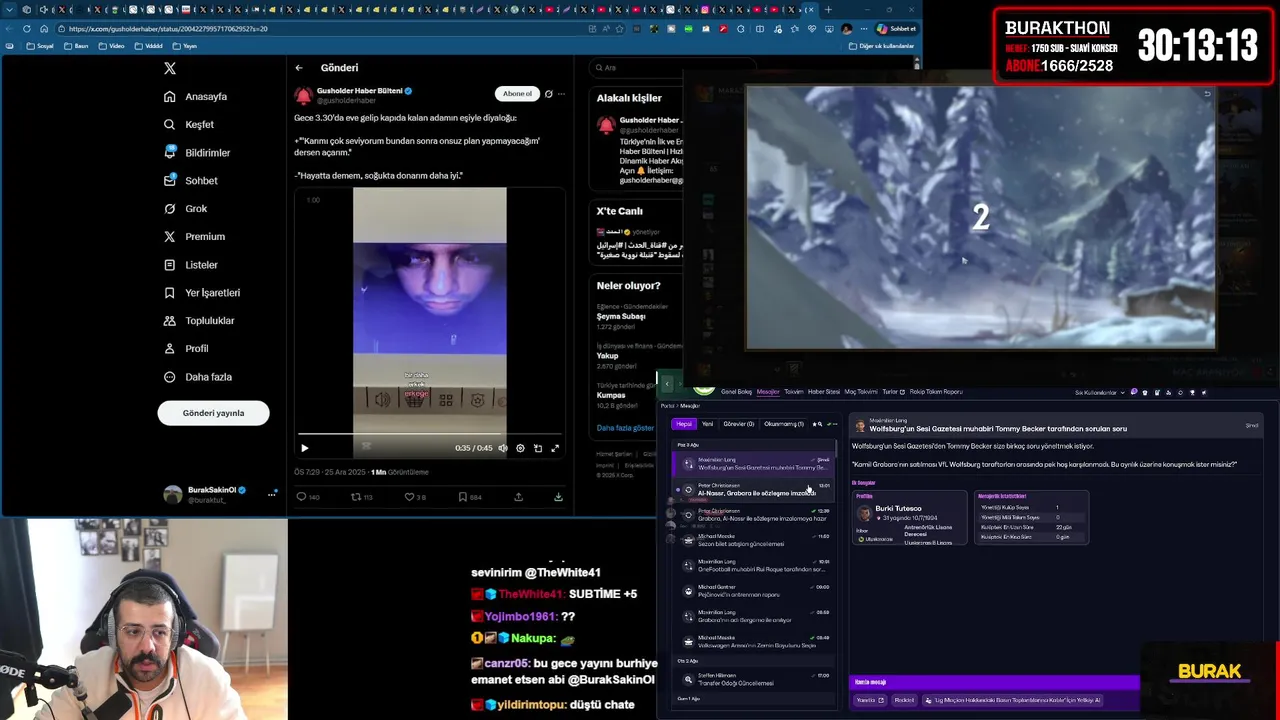Select the Hepsi inbox filter
The image size is (1280, 720).
684,424
